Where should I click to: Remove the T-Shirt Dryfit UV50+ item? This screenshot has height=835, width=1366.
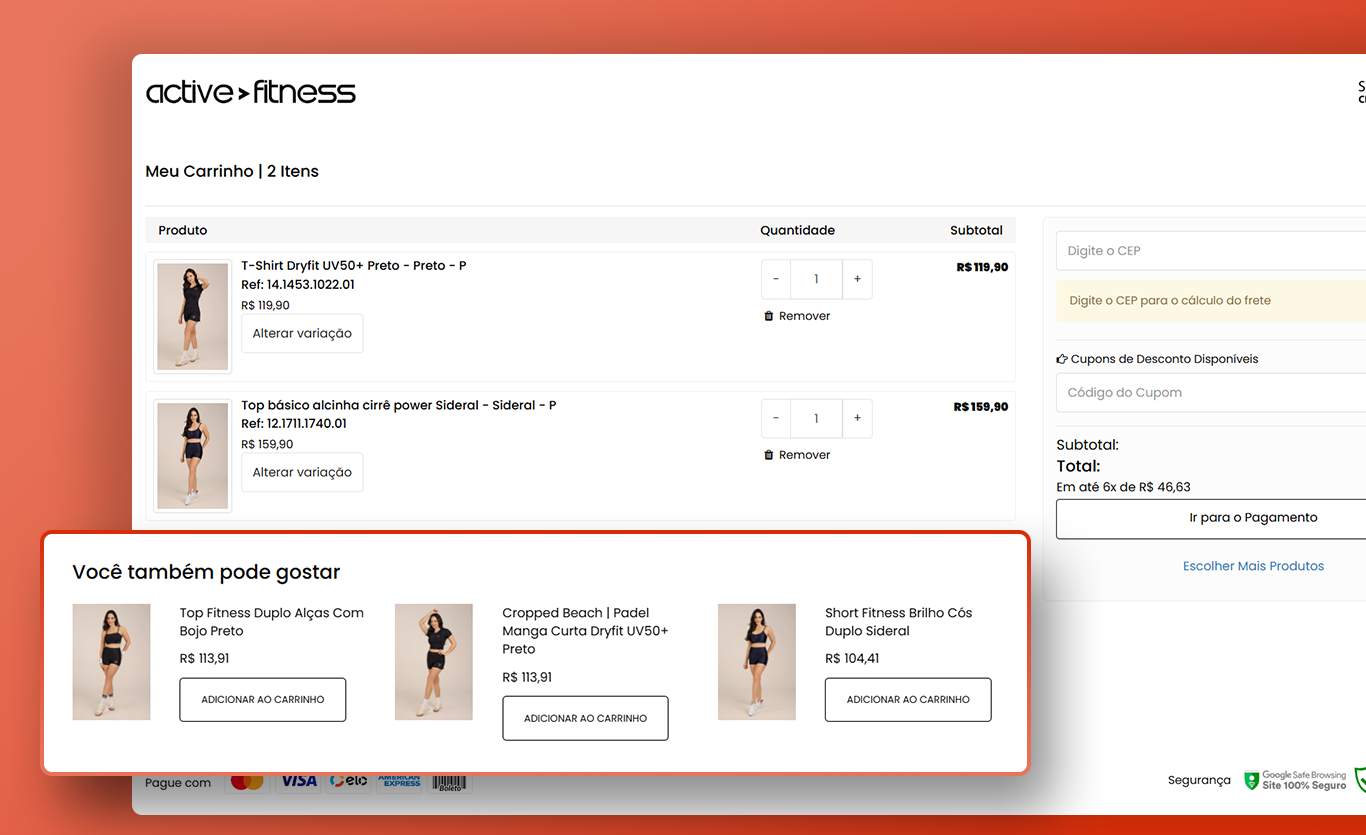797,316
